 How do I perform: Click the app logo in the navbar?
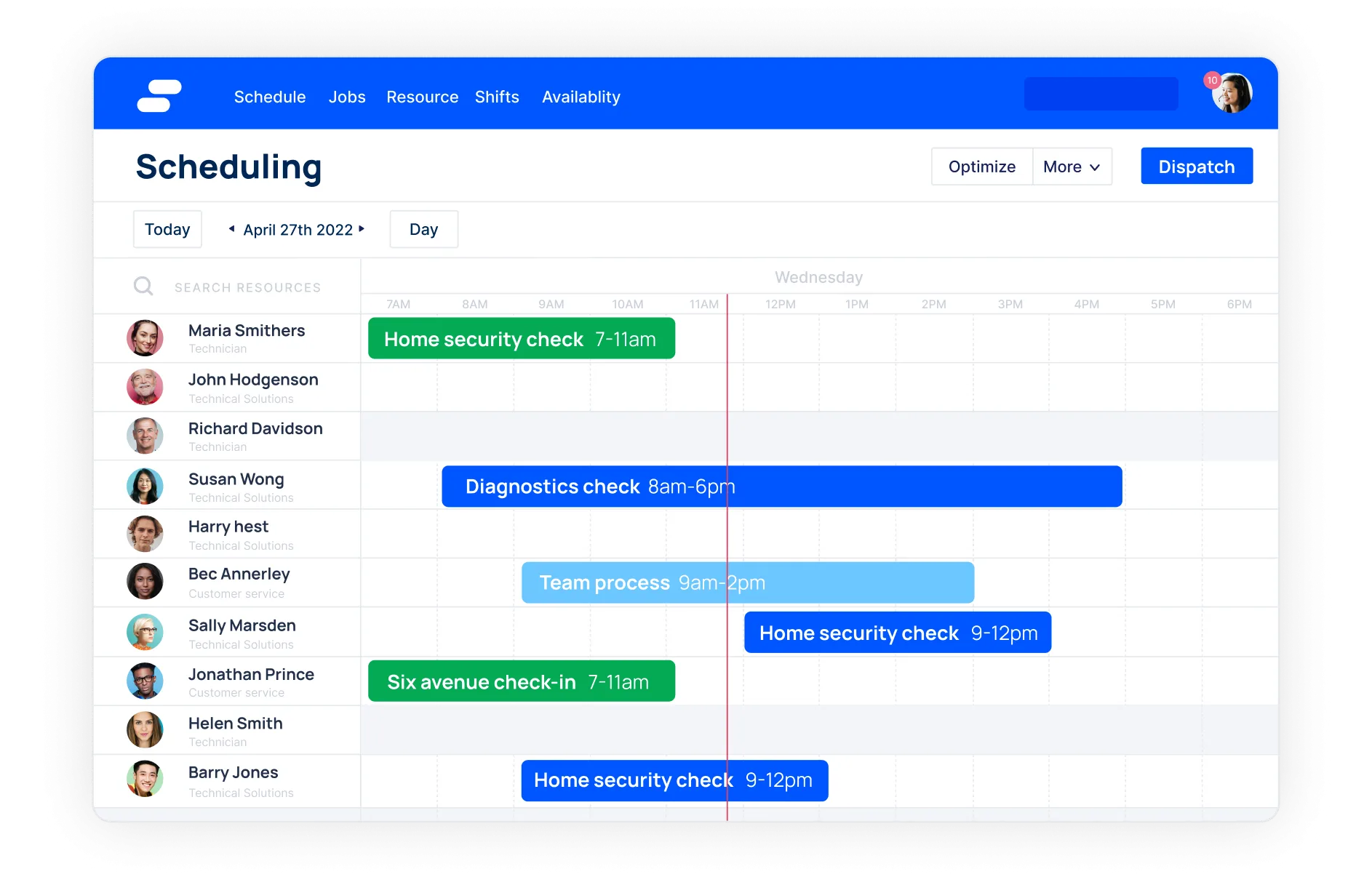click(161, 95)
